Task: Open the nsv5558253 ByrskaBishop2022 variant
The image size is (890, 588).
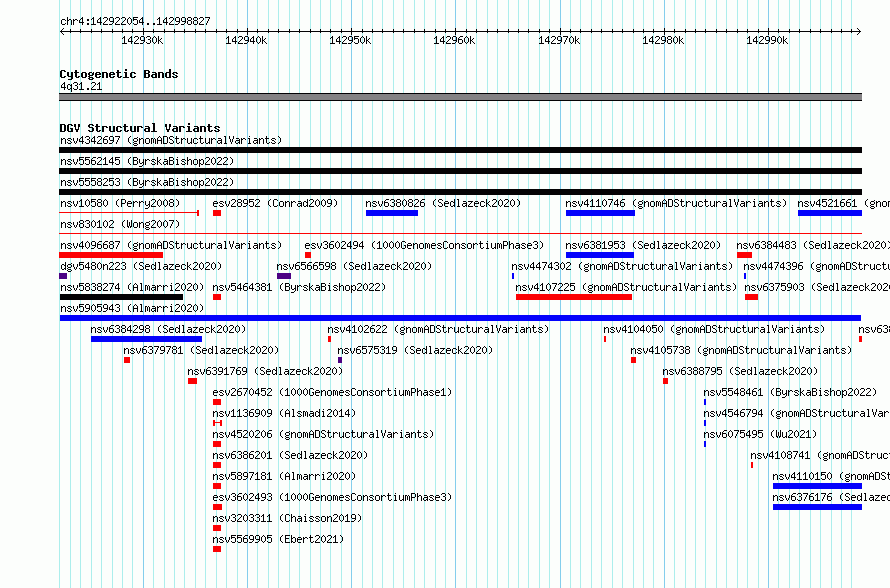Action: click(147, 182)
